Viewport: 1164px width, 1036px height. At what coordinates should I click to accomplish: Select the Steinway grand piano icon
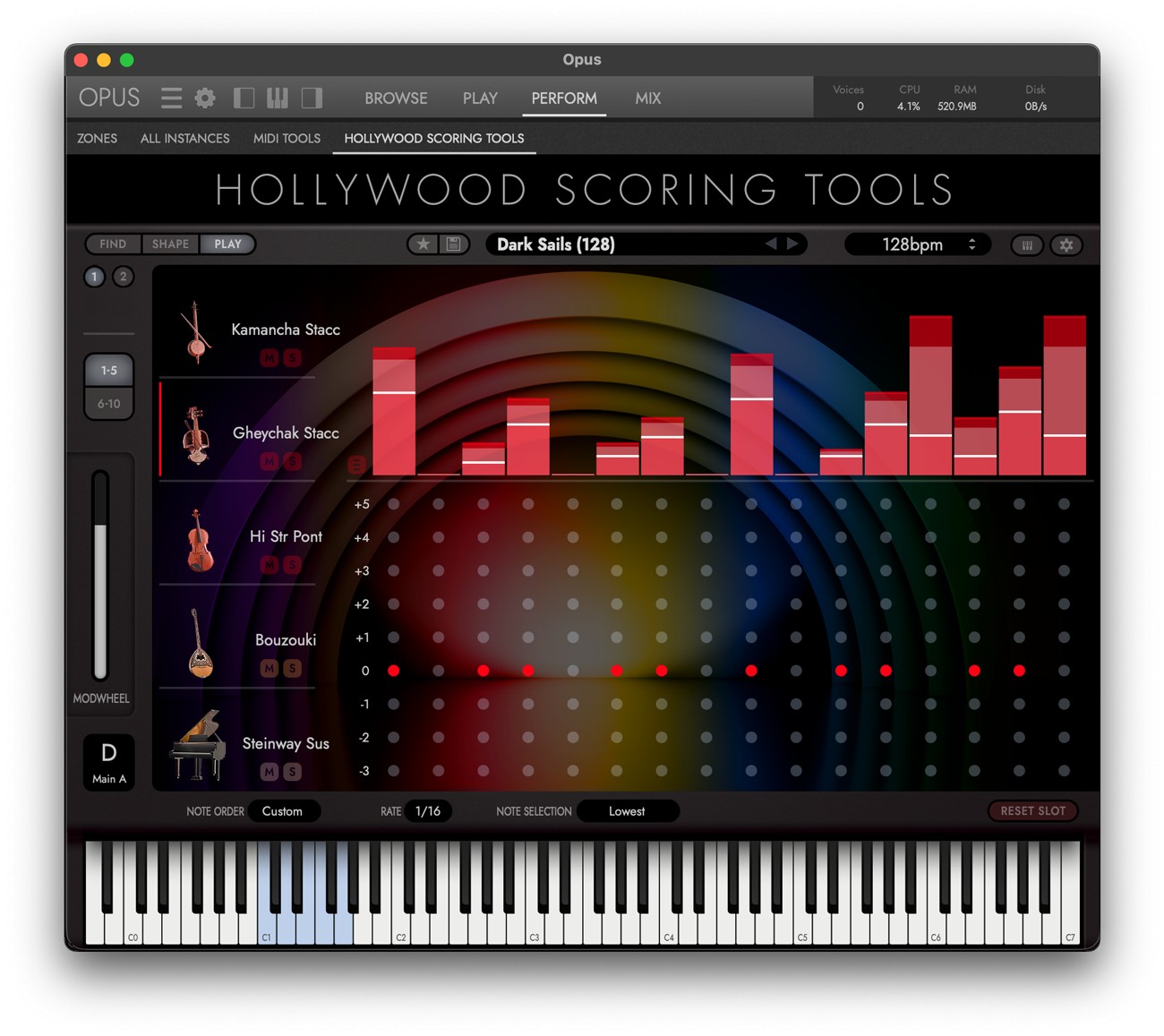198,745
